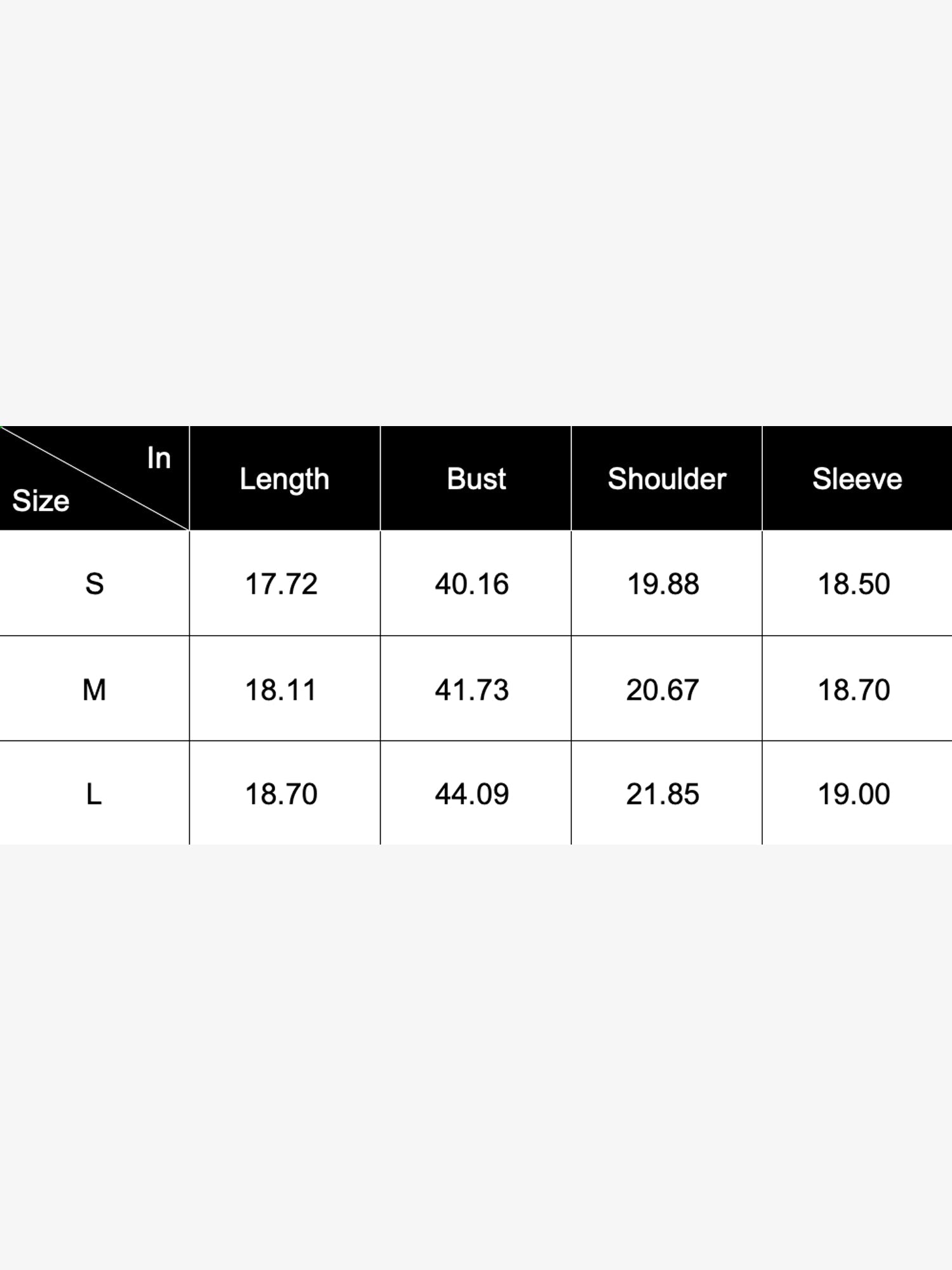Click the 17.72 length value
The width and height of the screenshot is (952, 1270).
click(x=281, y=584)
